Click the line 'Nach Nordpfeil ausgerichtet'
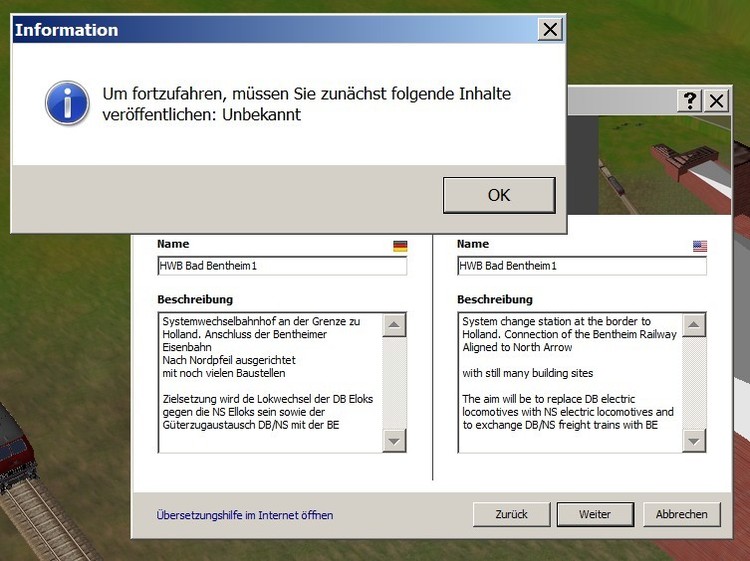750x561 pixels. [229, 360]
